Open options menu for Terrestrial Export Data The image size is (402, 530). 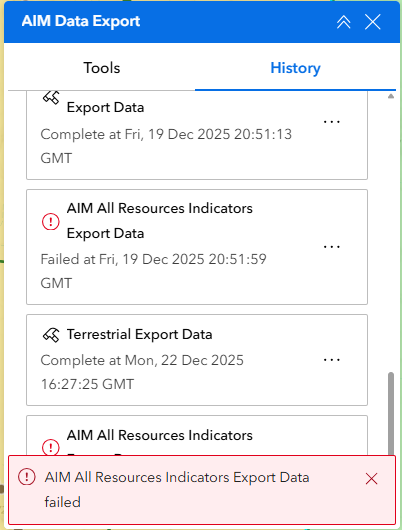(x=332, y=360)
